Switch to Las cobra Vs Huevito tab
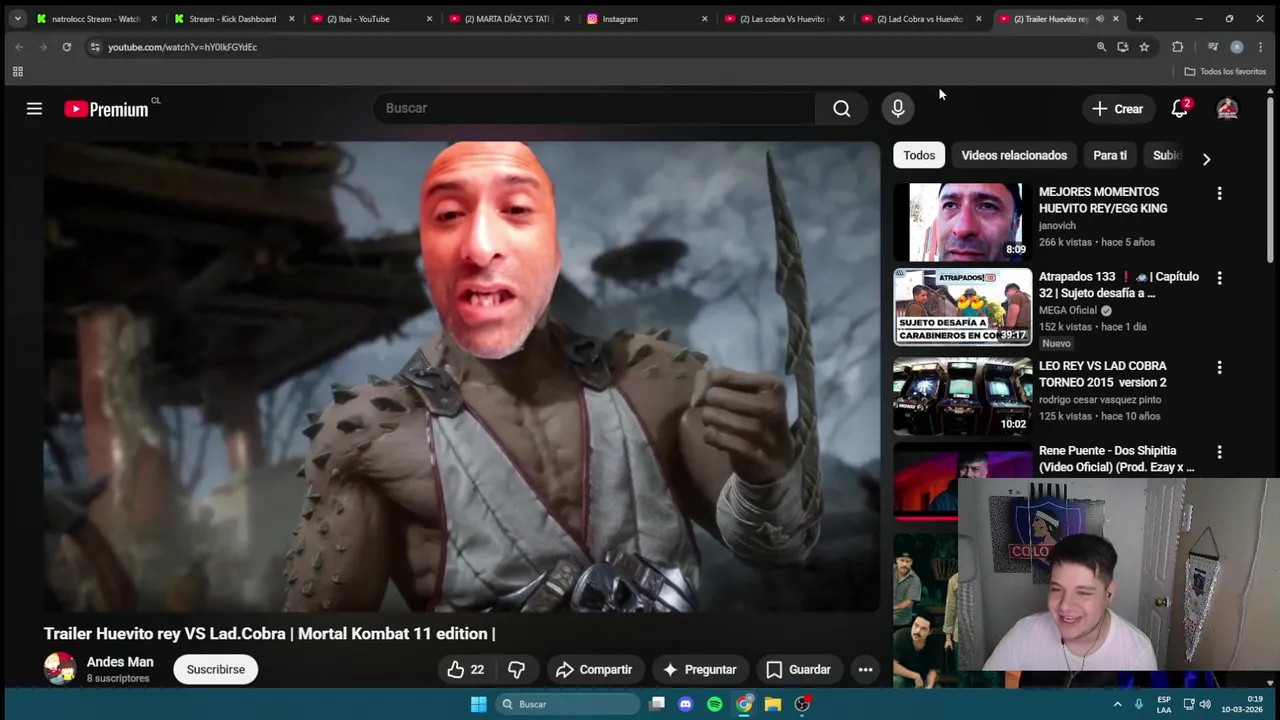 (784, 19)
